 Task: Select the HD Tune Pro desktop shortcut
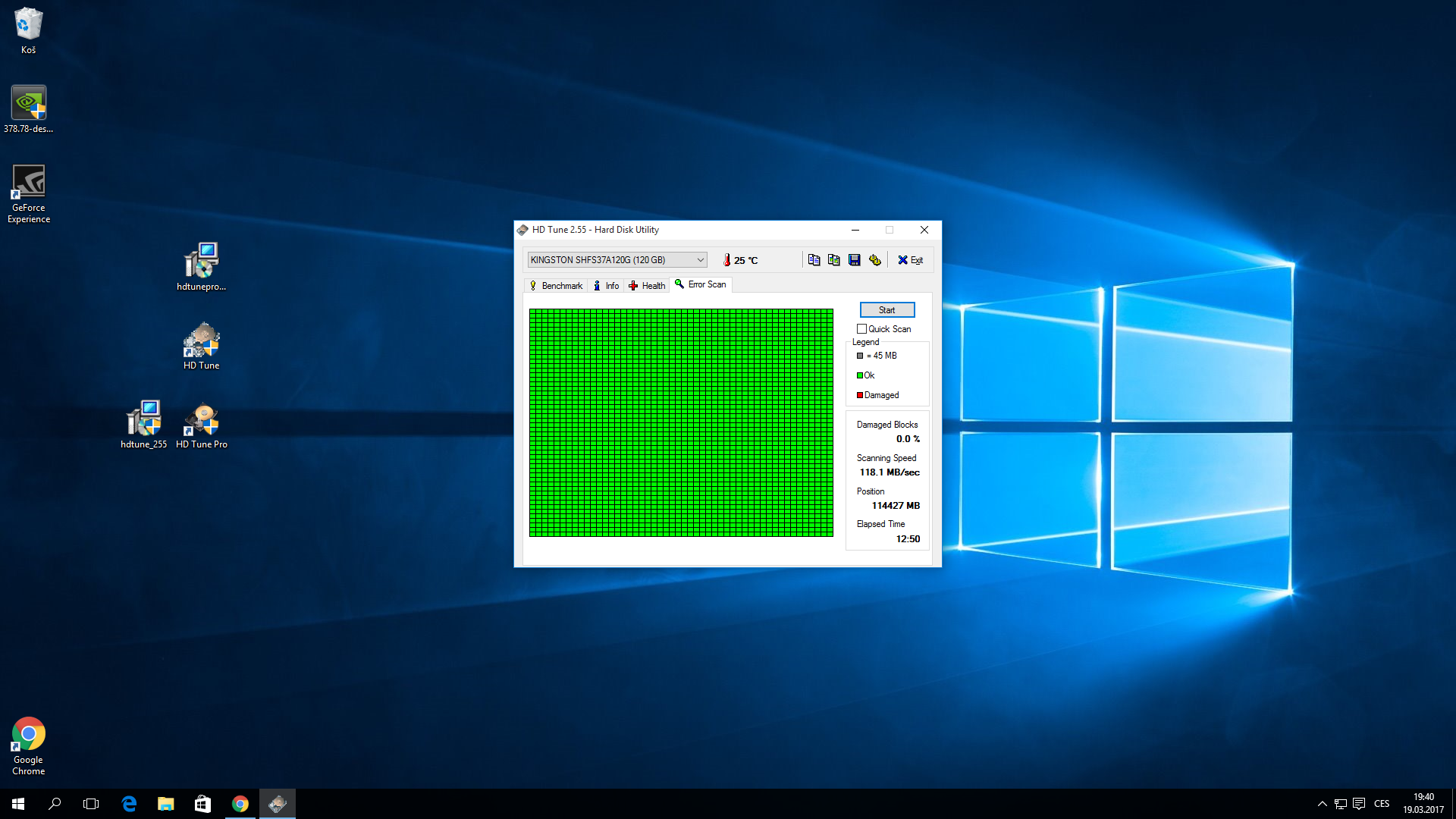[202, 425]
